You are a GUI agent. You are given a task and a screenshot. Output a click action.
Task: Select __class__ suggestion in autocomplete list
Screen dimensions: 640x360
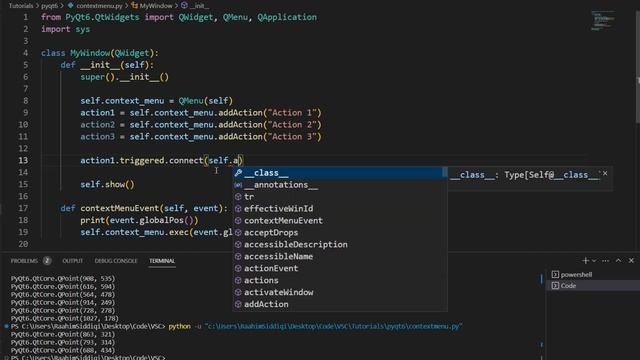click(340, 173)
